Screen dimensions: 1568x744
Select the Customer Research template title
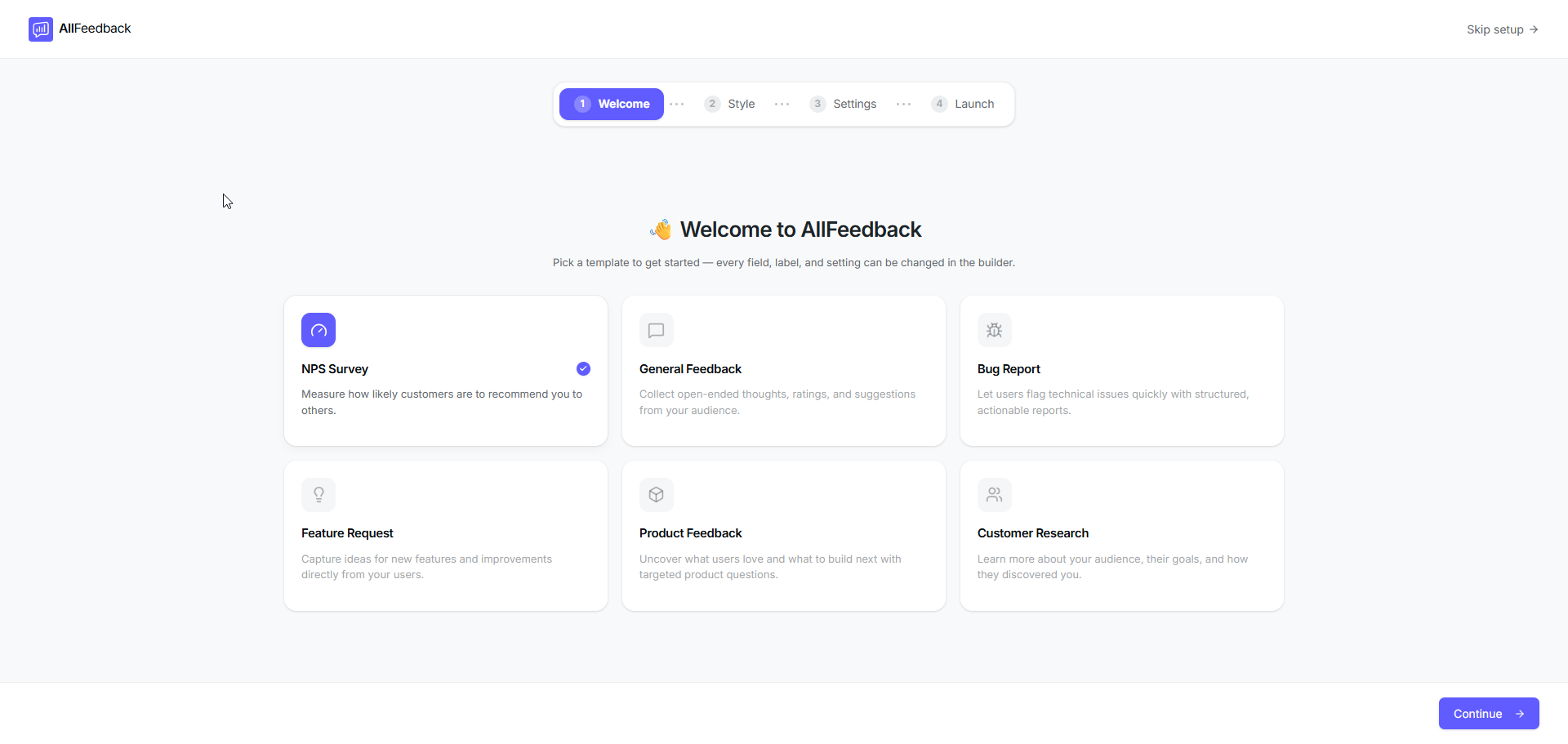pyautogui.click(x=1033, y=533)
